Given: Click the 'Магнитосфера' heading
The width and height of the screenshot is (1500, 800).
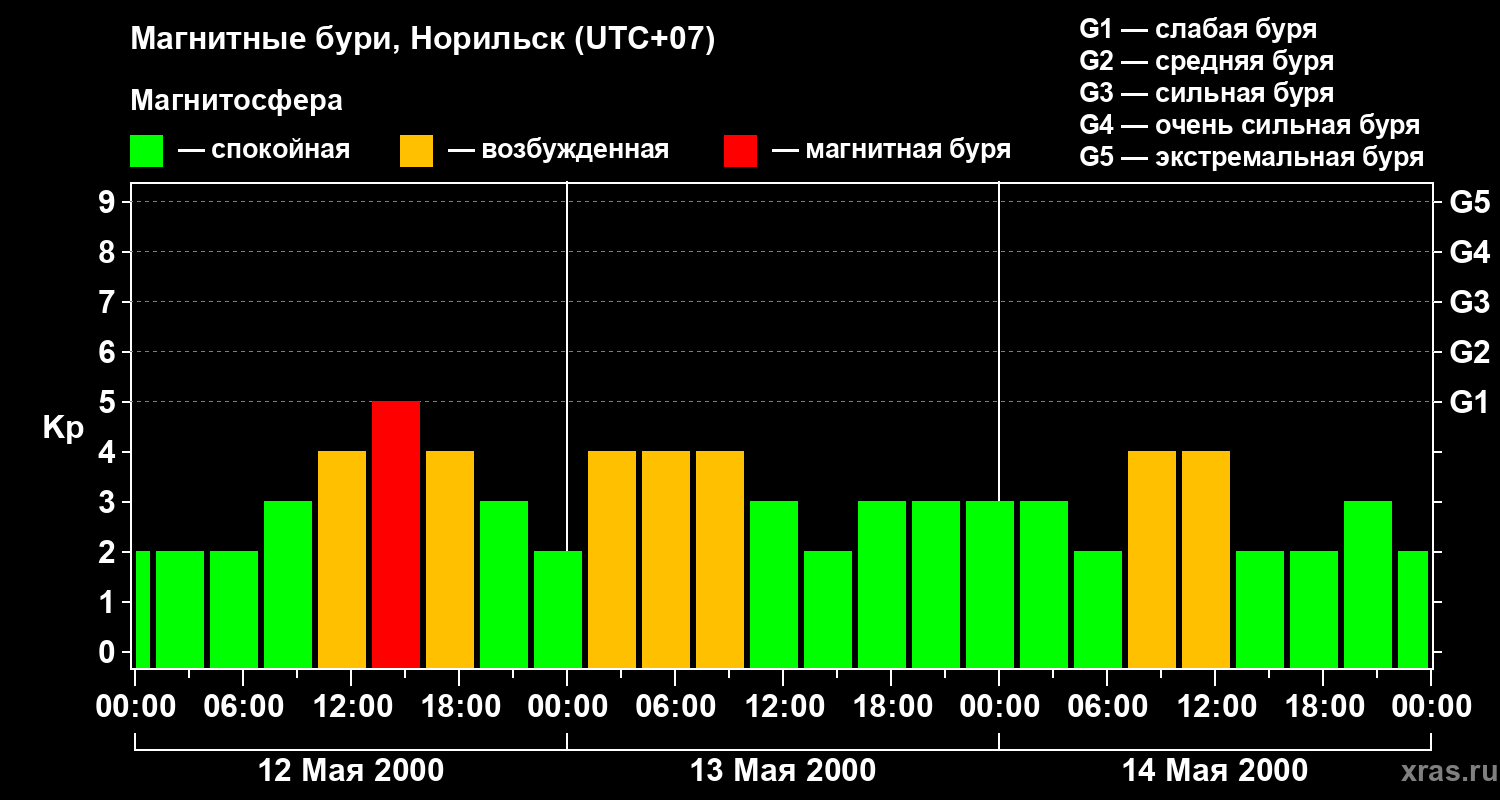Looking at the screenshot, I should tap(236, 100).
